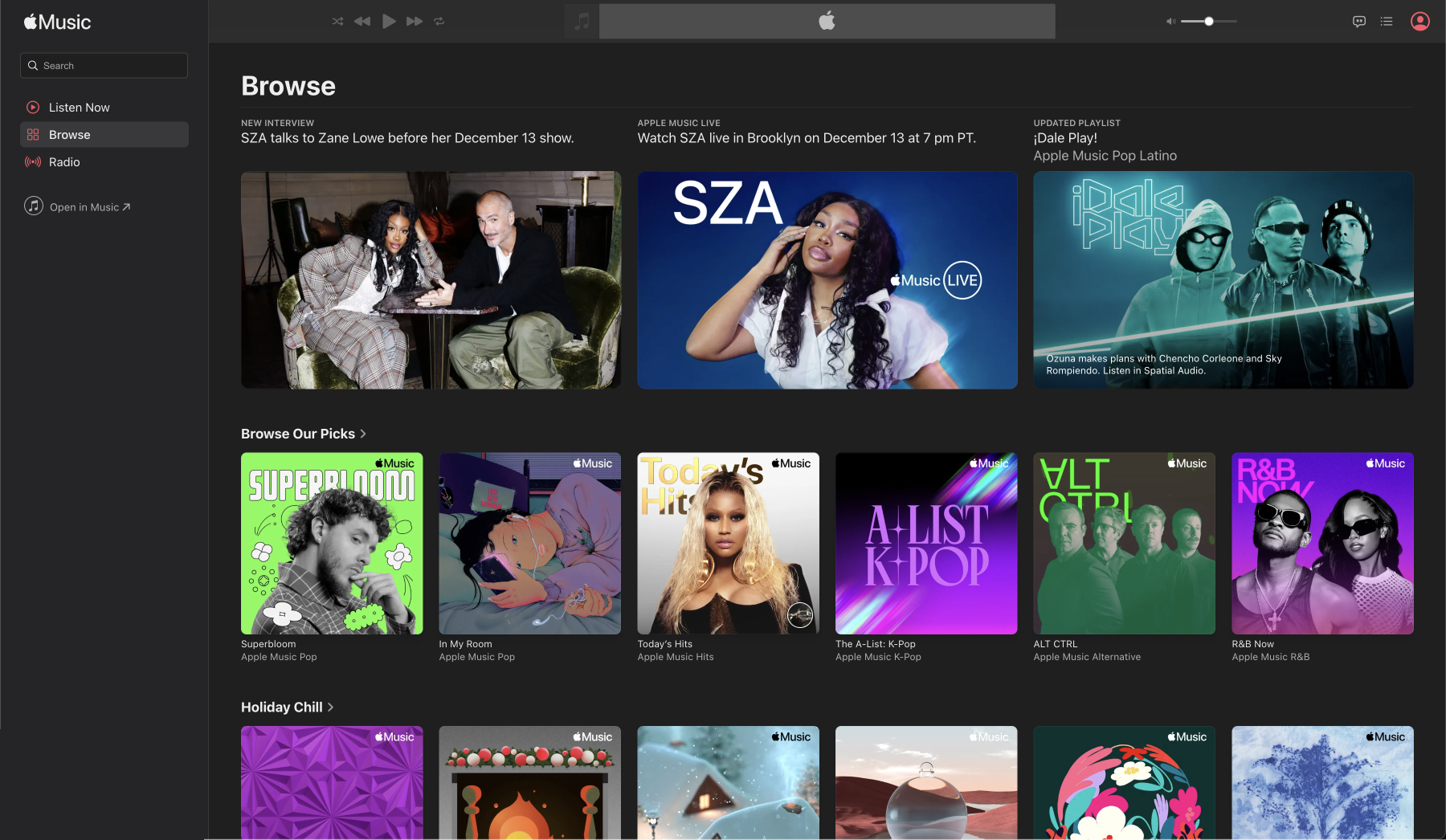The width and height of the screenshot is (1446, 840).
Task: Open the account profile icon
Action: pyautogui.click(x=1419, y=22)
